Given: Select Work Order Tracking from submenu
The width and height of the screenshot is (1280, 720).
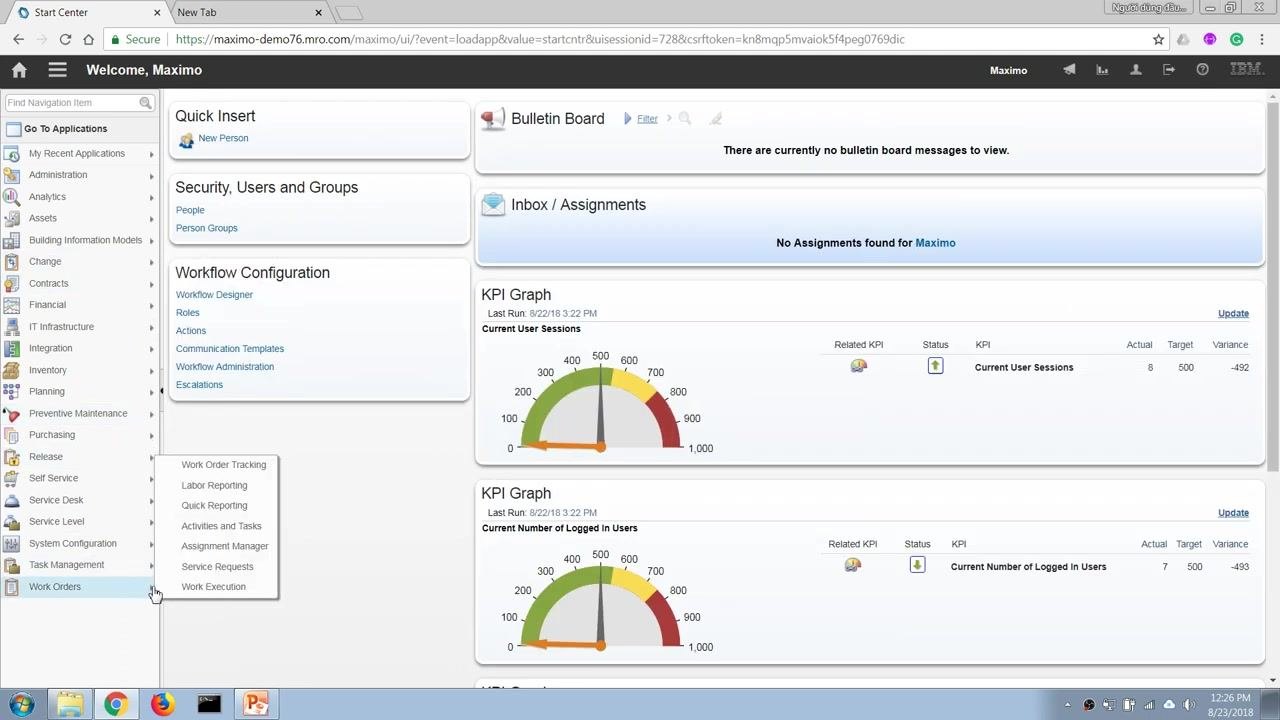Looking at the screenshot, I should pyautogui.click(x=223, y=465).
